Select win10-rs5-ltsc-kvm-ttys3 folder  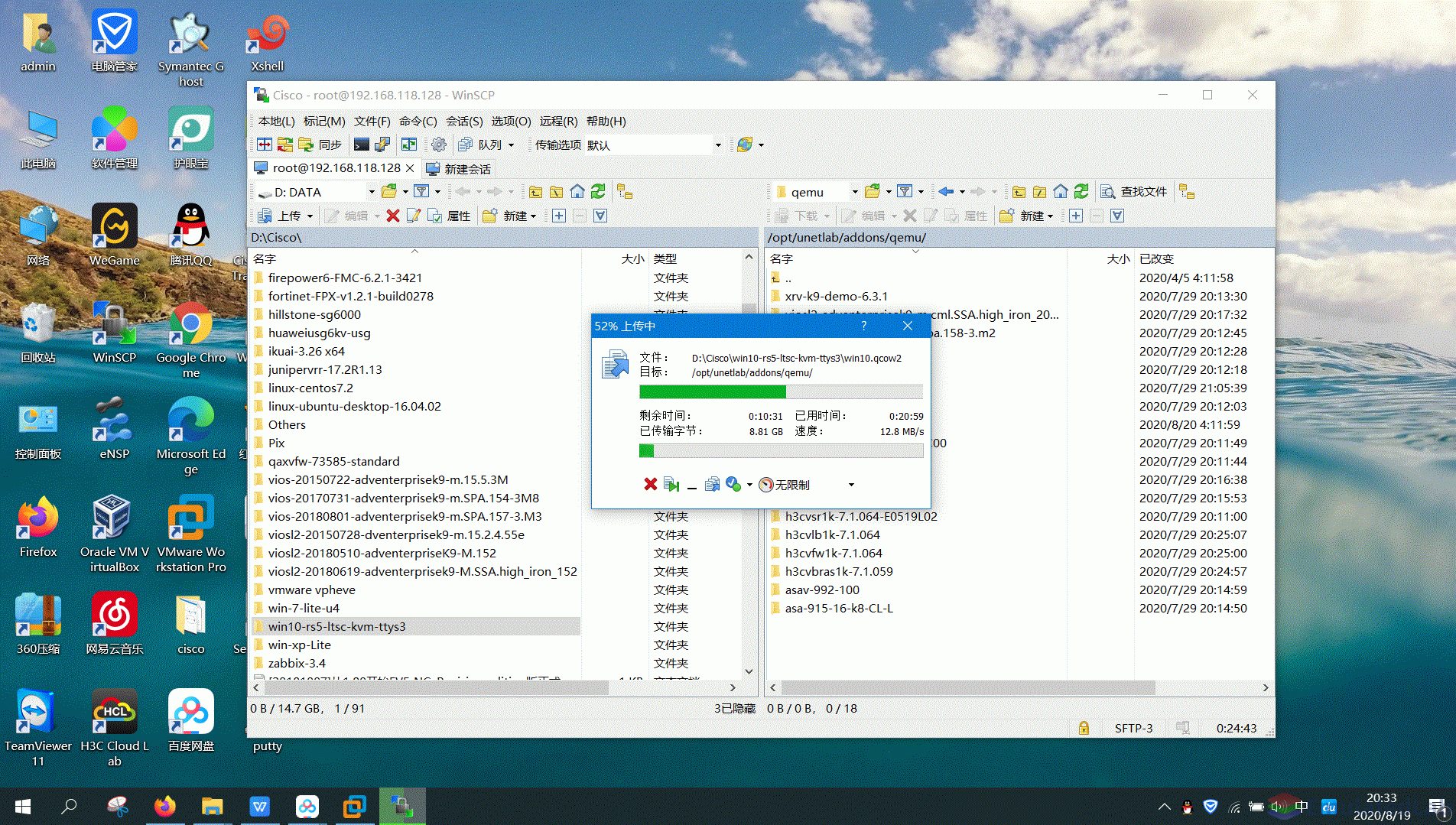[415, 626]
